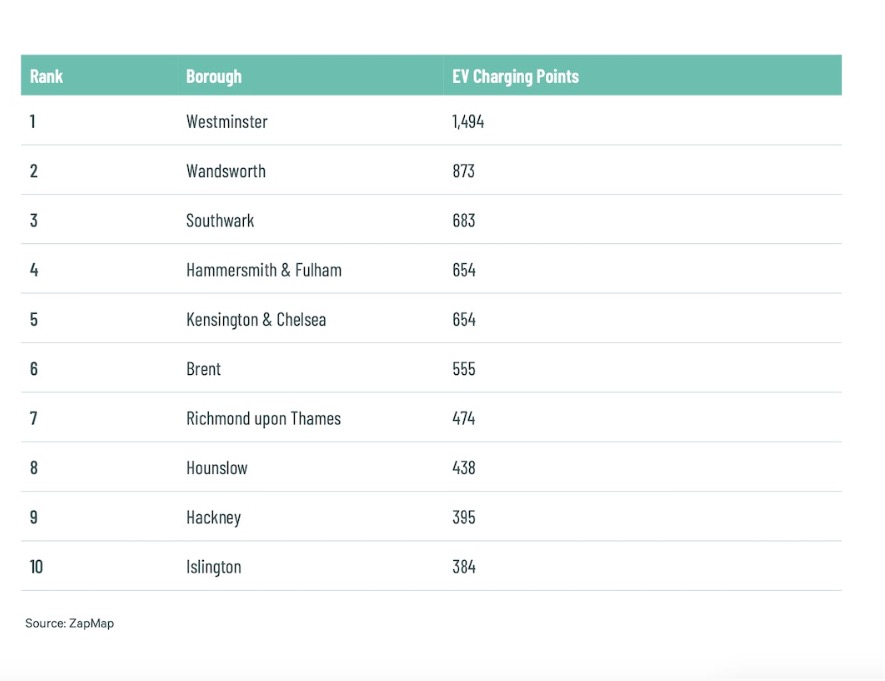Select Richmond upon Thames in the list
885x681 pixels.
(263, 419)
